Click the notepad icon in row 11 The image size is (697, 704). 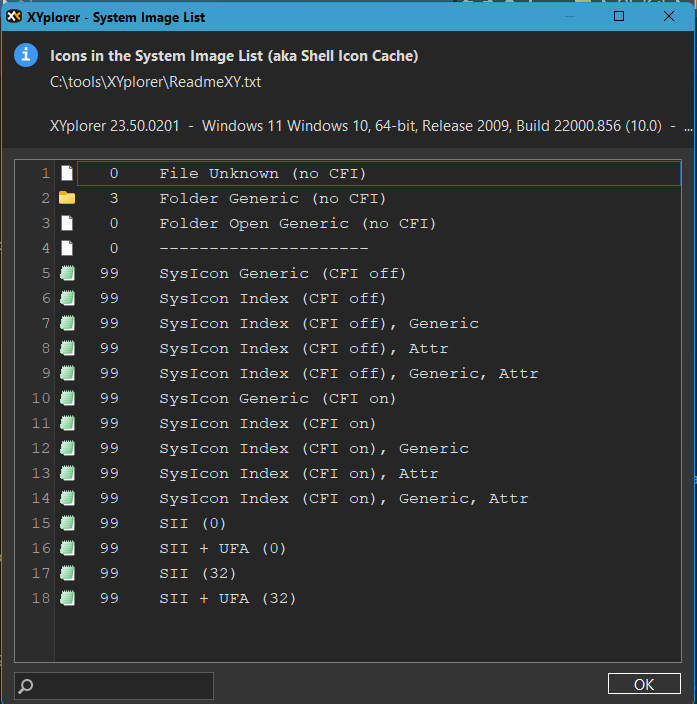(67, 423)
